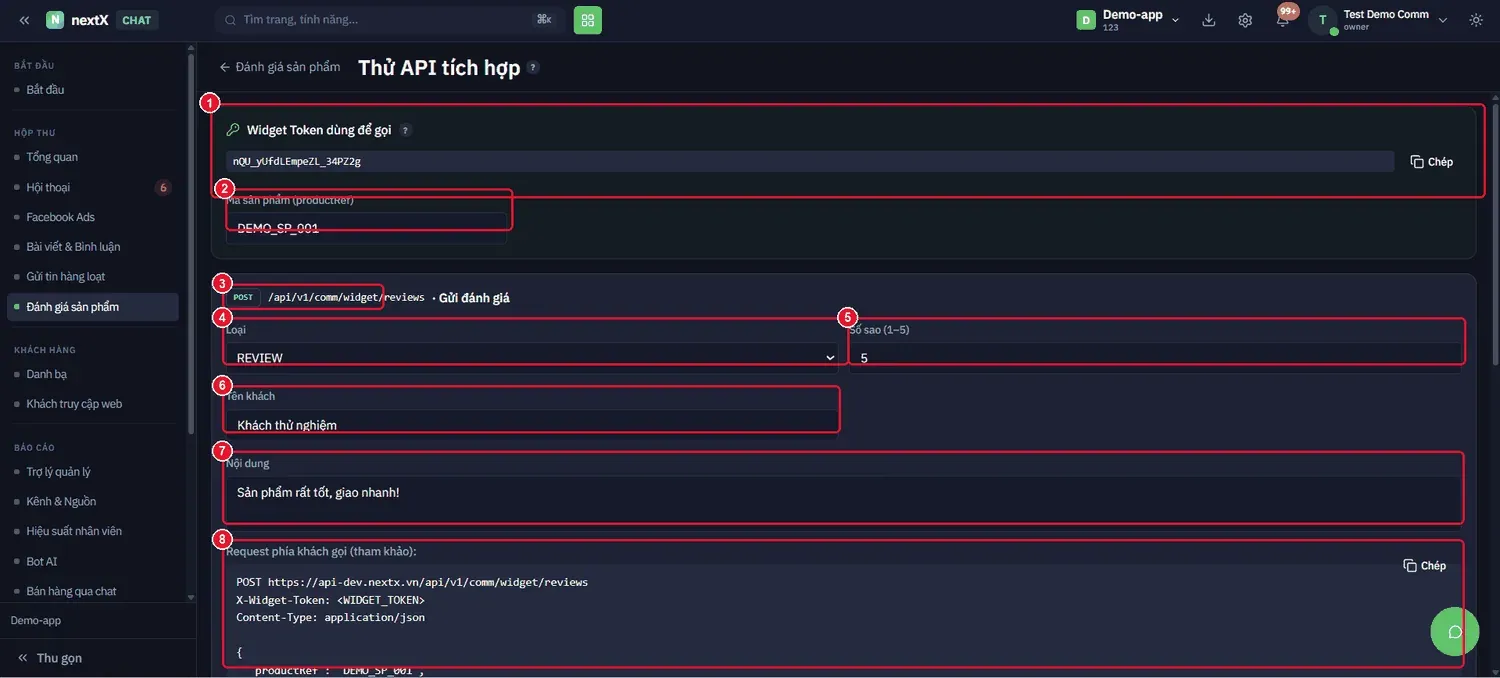The width and height of the screenshot is (1500, 678).
Task: Open the Test Demo Comm user menu
Action: pyautogui.click(x=1380, y=20)
